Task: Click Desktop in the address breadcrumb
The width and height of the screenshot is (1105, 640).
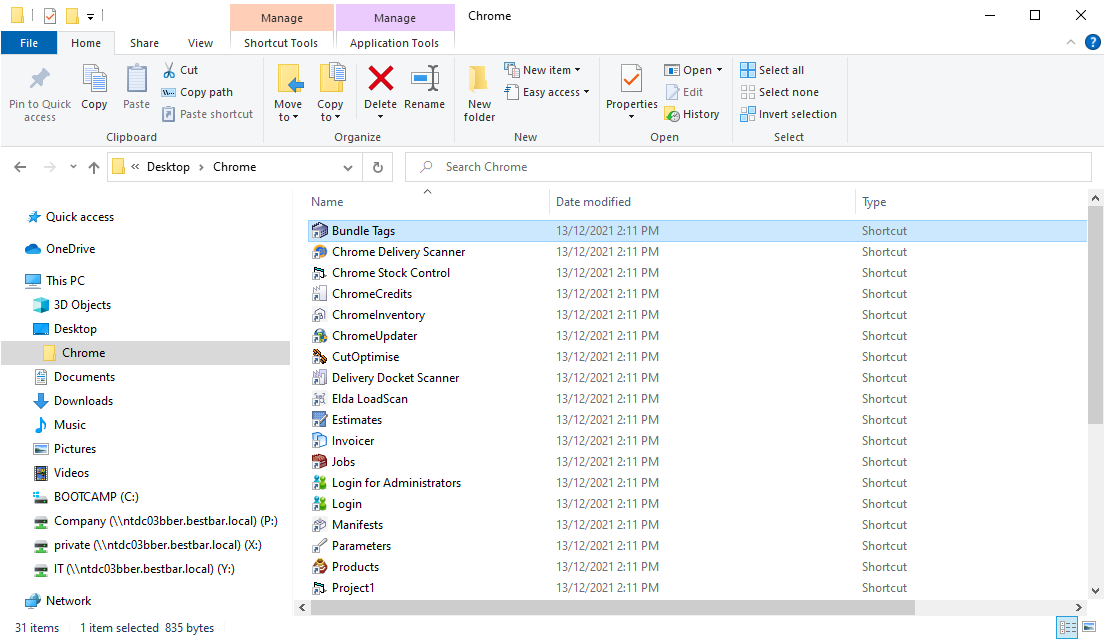Action: click(168, 167)
